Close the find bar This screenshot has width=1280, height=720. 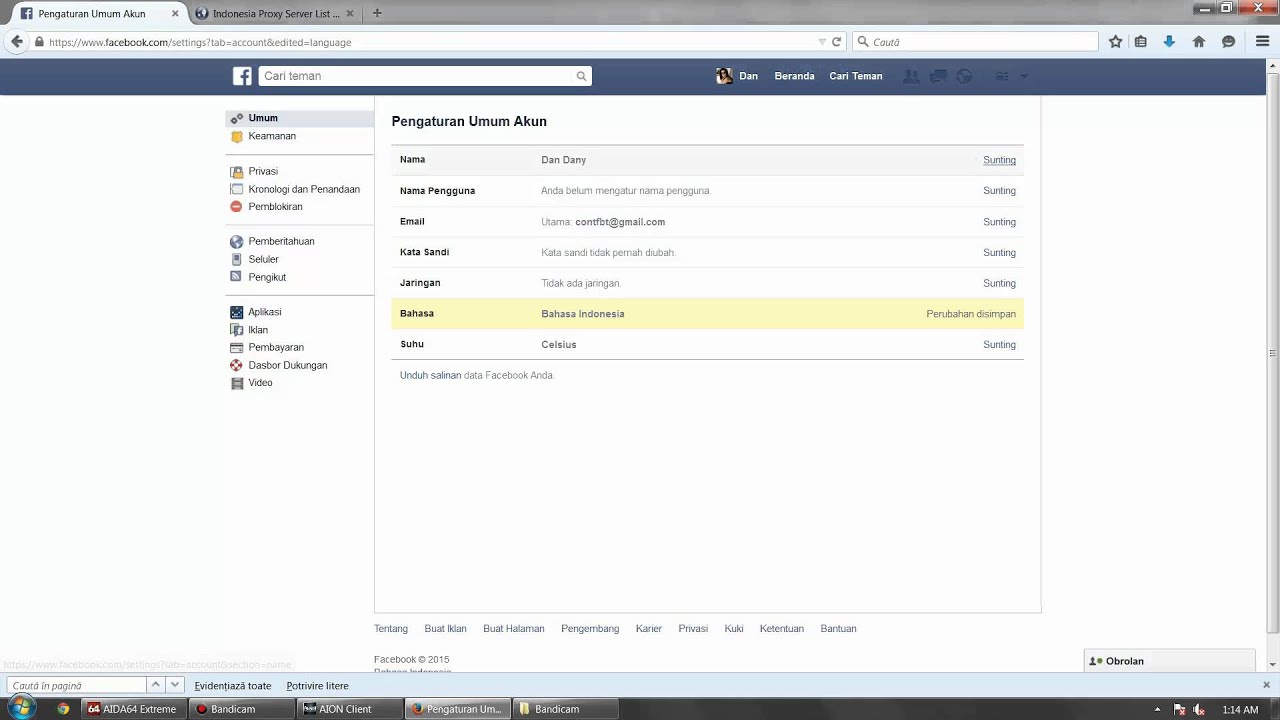click(1266, 685)
